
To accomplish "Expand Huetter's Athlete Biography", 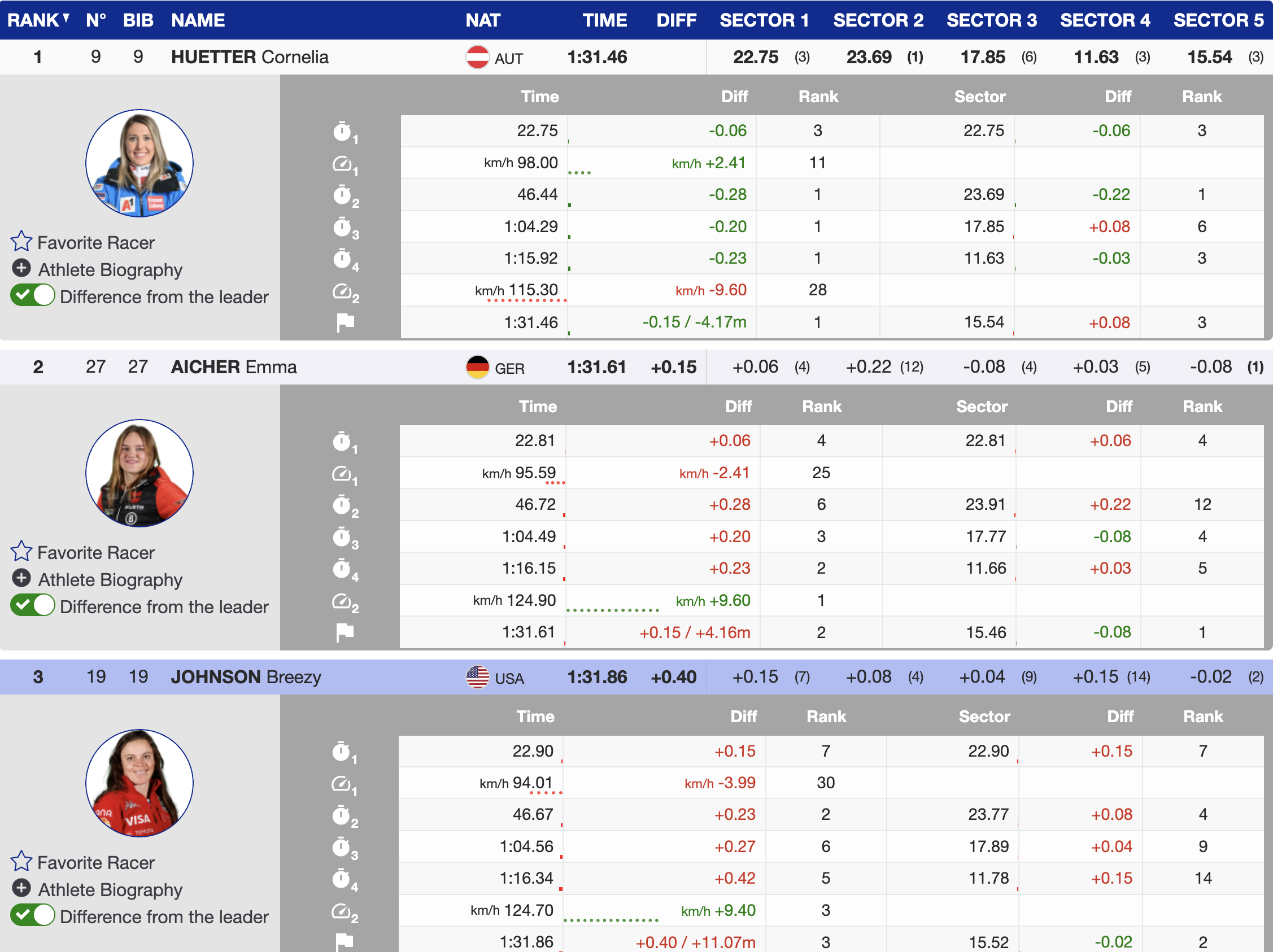I will click(21, 269).
